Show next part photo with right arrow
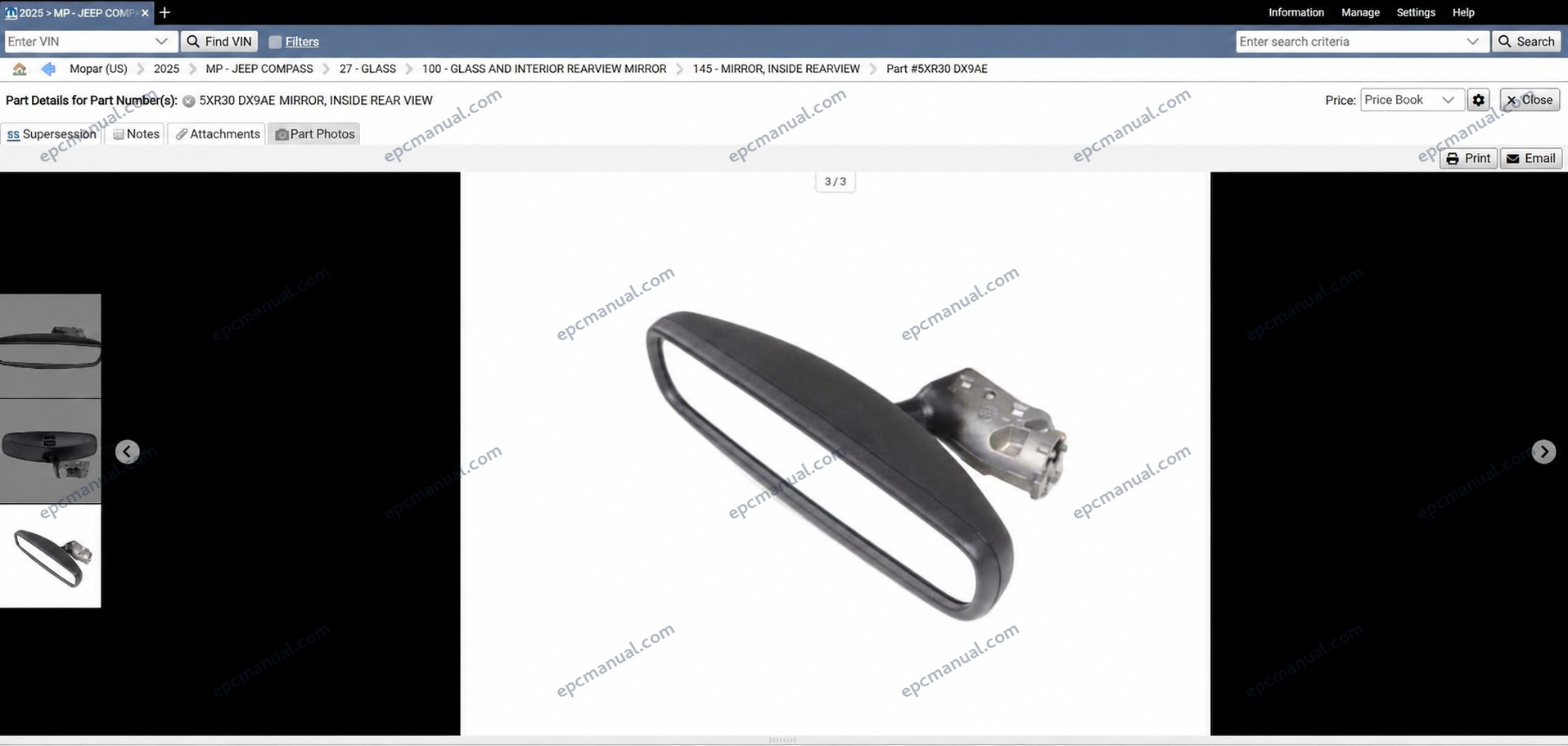1568x746 pixels. [1543, 452]
